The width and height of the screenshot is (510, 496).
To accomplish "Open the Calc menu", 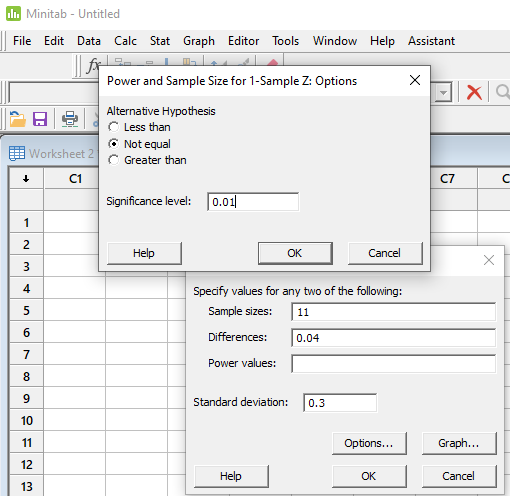I will [x=125, y=41].
